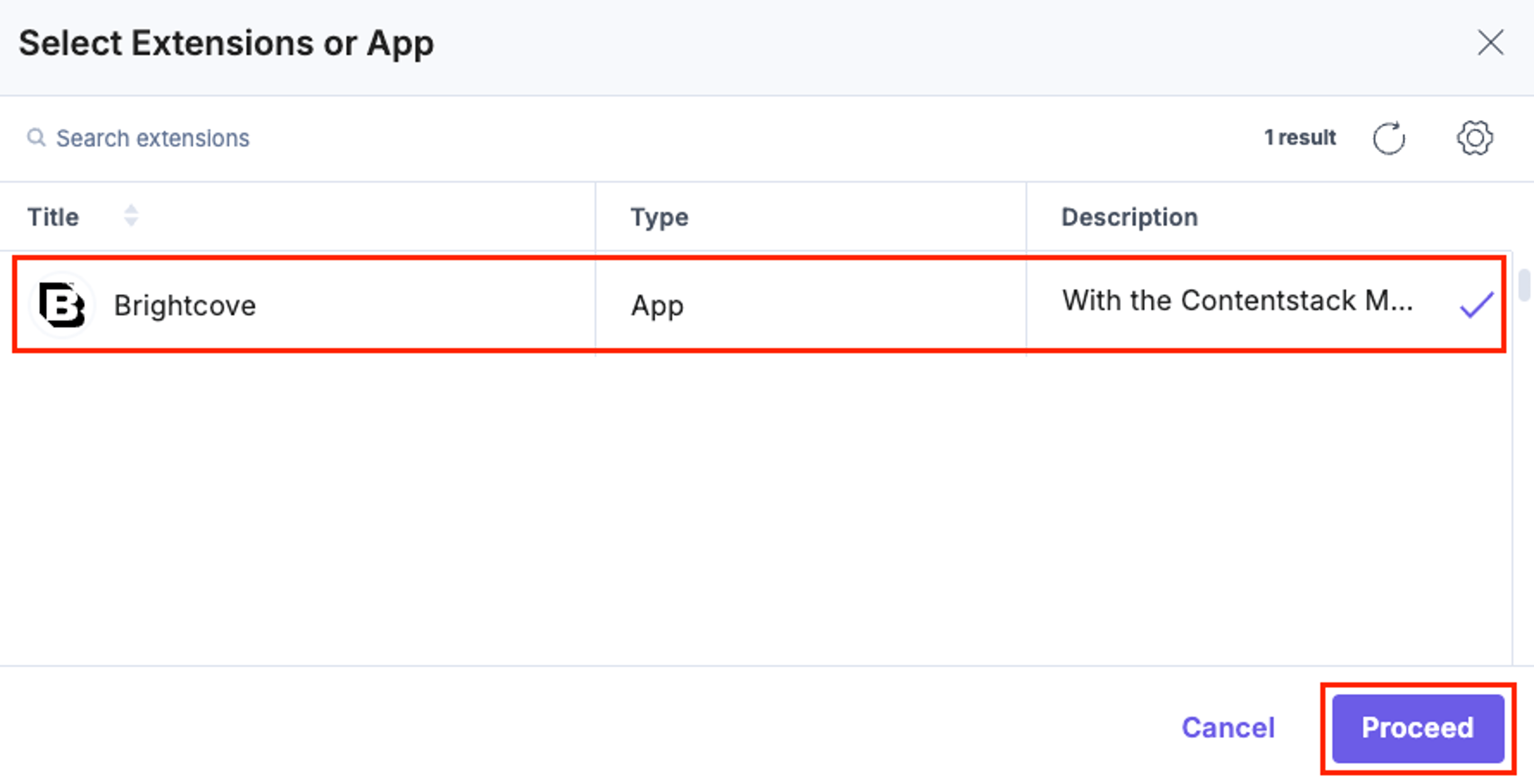
Task: Click the selected checkmark on Brightcove row
Action: [x=1476, y=304]
